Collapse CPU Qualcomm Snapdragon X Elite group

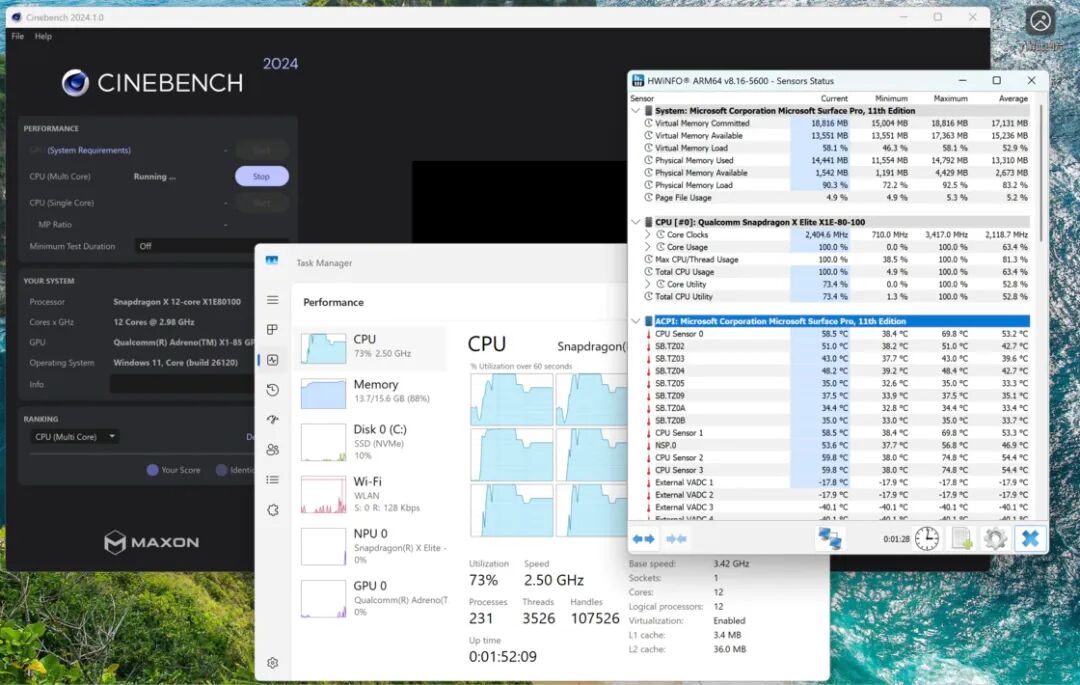[636, 222]
